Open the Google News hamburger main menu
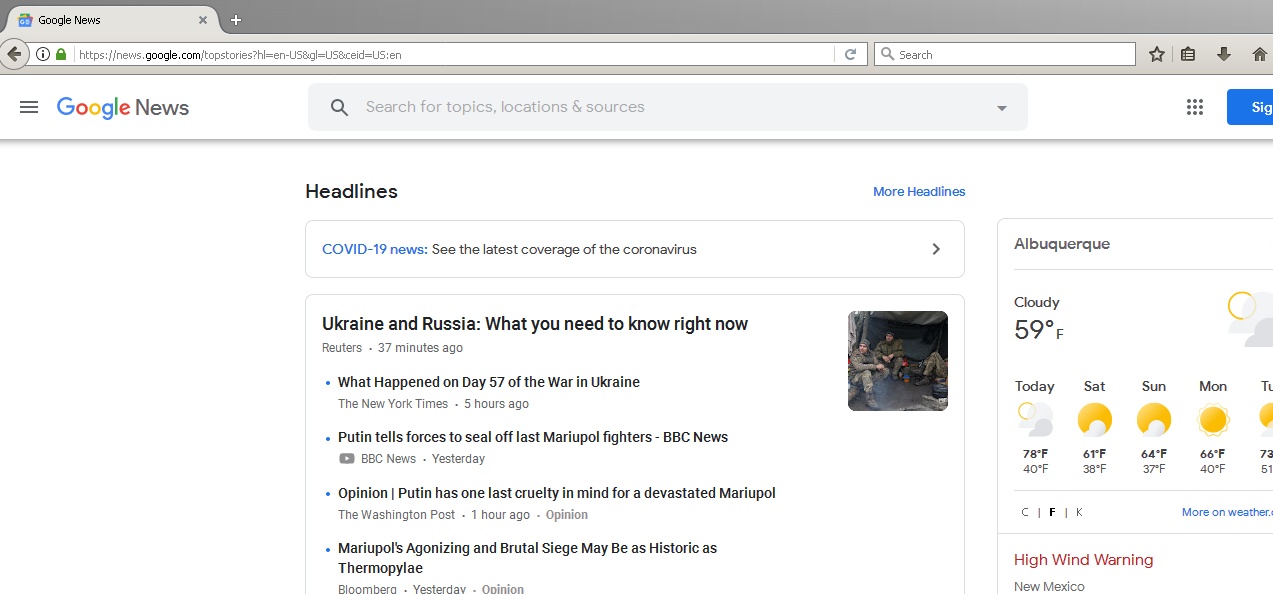This screenshot has width=1273, height=594. point(29,107)
